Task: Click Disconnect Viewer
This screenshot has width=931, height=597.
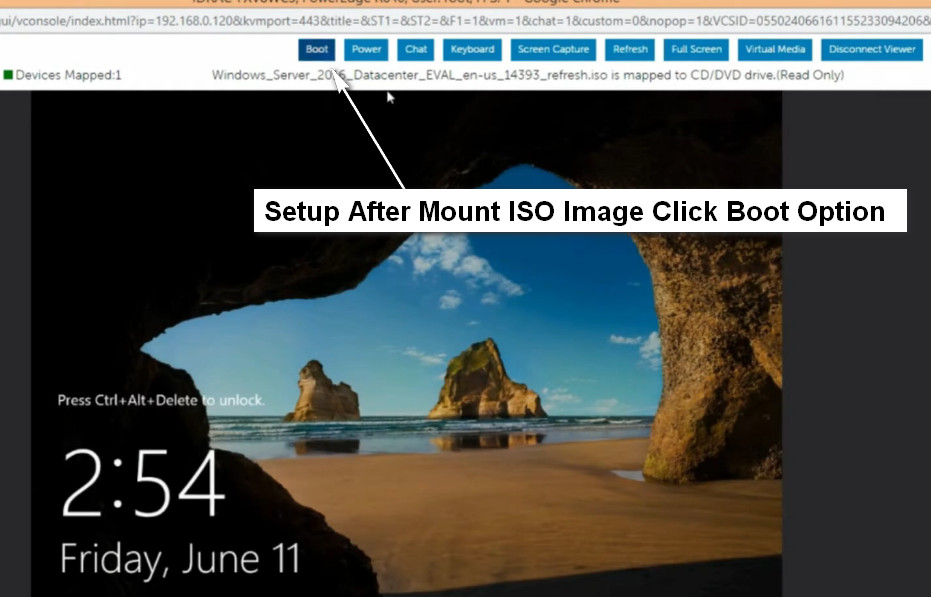Action: [x=872, y=49]
